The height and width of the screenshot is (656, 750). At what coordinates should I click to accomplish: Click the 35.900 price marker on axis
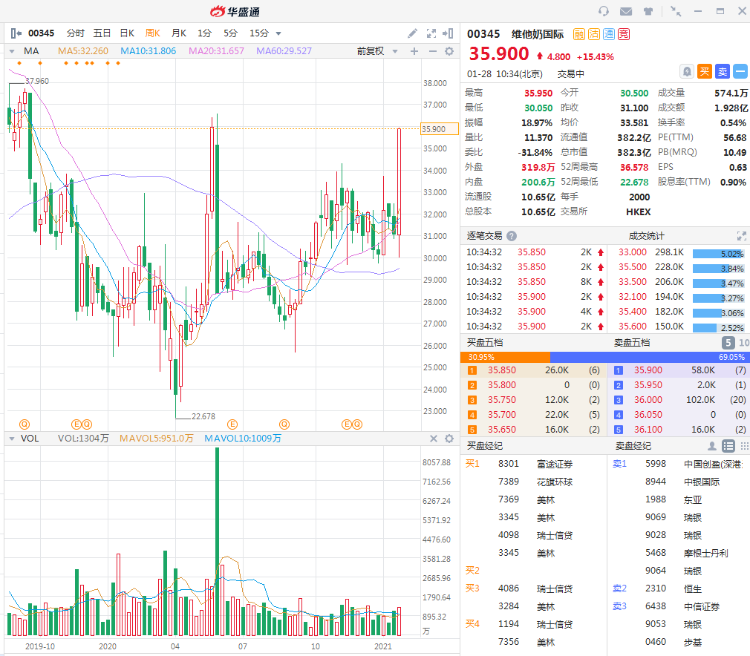coord(439,129)
